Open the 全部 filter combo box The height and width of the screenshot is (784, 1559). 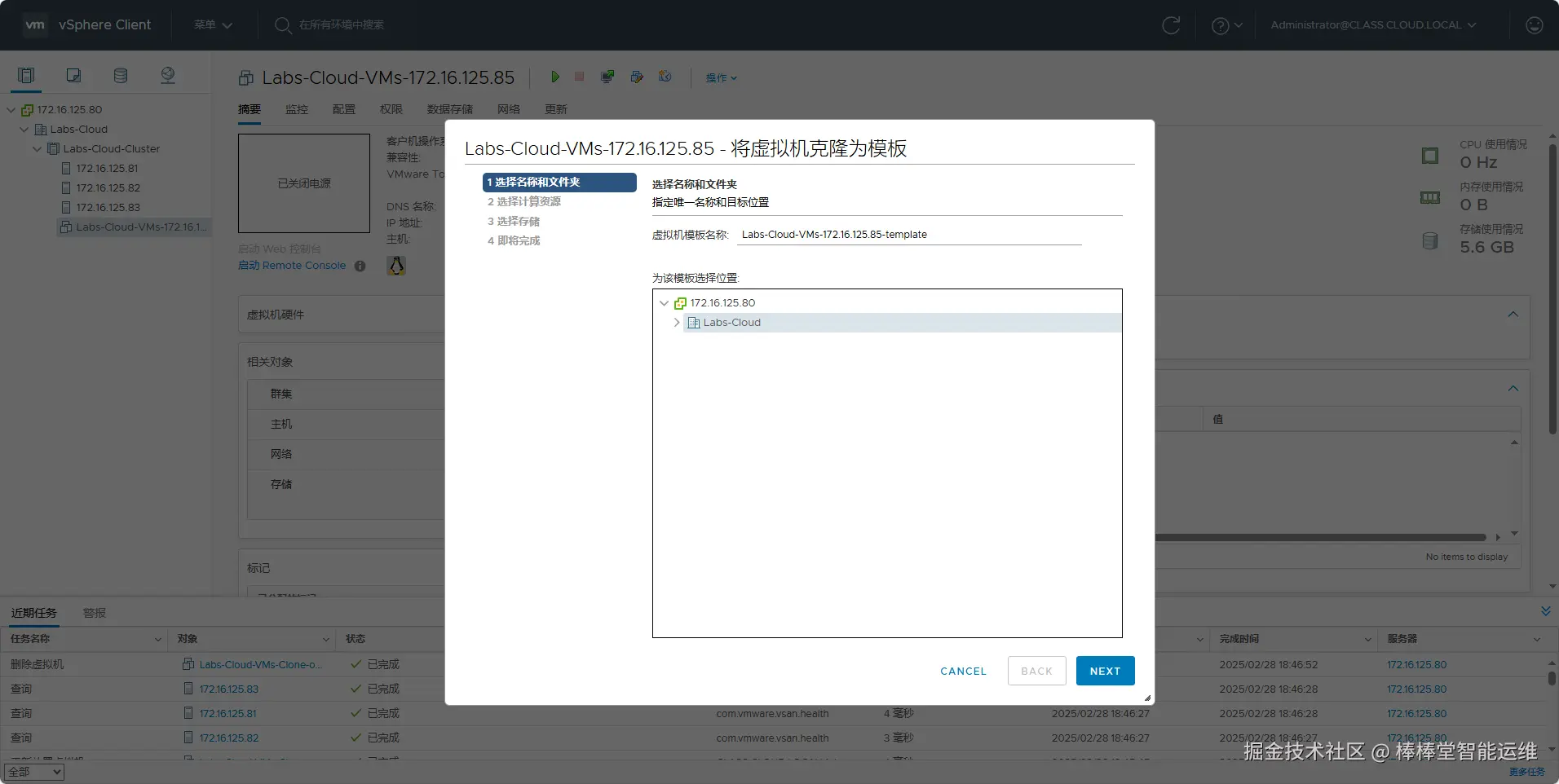click(34, 772)
